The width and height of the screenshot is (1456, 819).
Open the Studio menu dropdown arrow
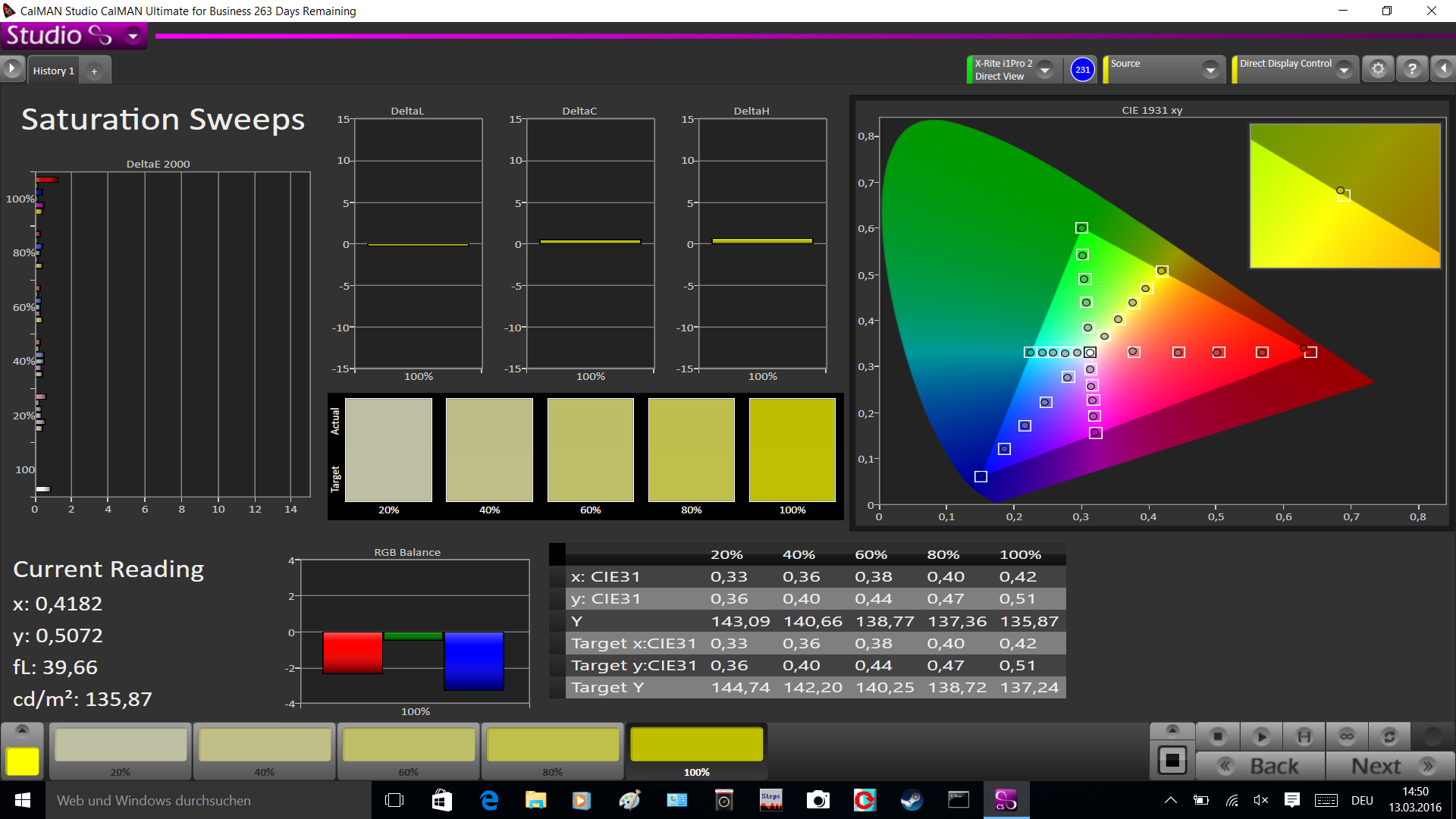point(133,36)
